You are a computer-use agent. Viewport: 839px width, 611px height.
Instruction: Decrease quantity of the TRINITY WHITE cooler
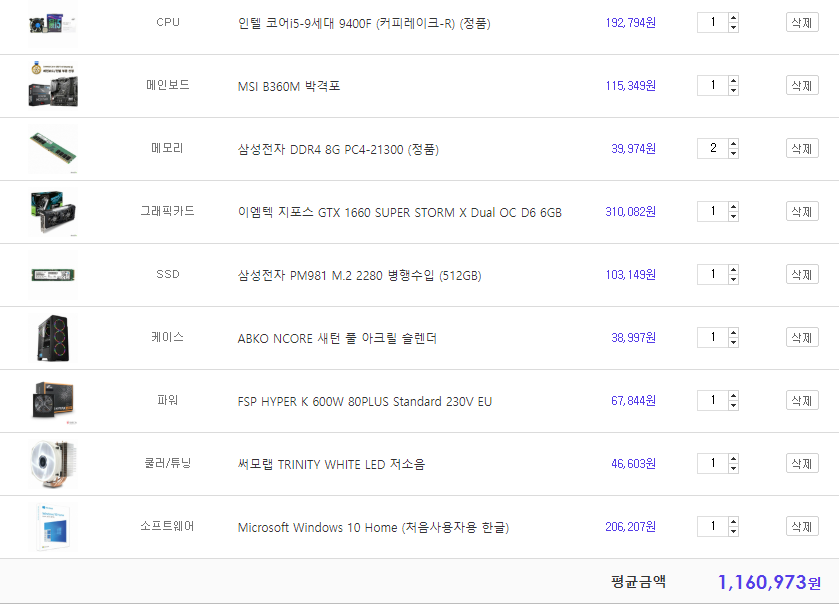[733, 468]
